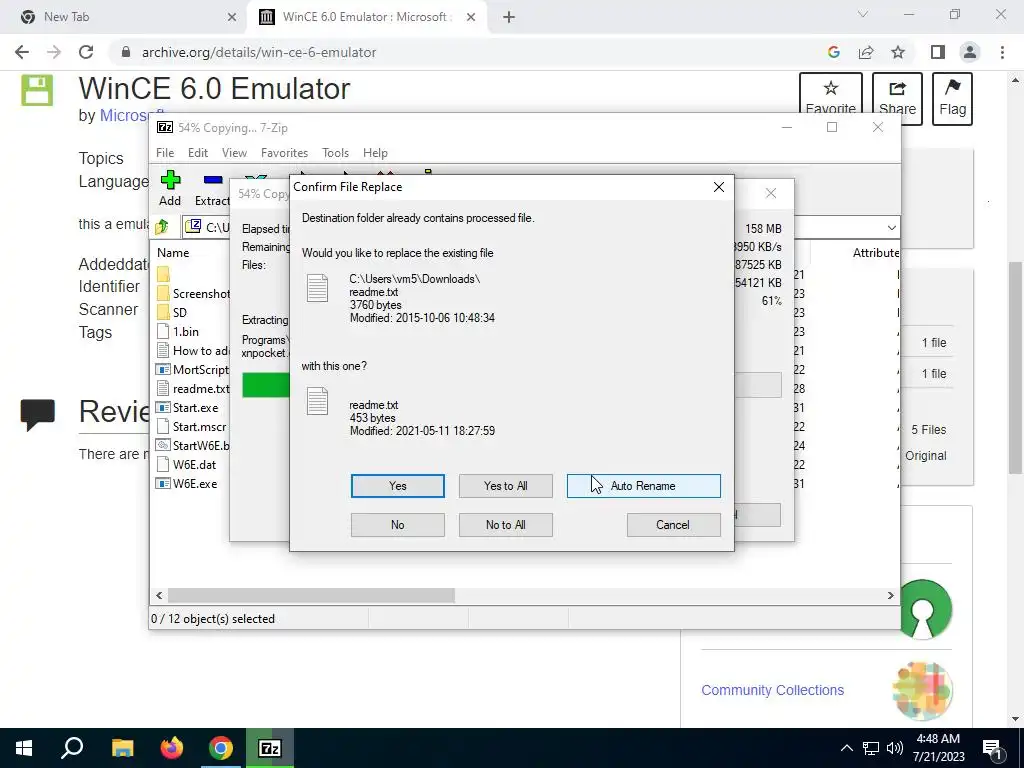This screenshot has height=768, width=1024.
Task: Choose No to All button
Action: 505,525
